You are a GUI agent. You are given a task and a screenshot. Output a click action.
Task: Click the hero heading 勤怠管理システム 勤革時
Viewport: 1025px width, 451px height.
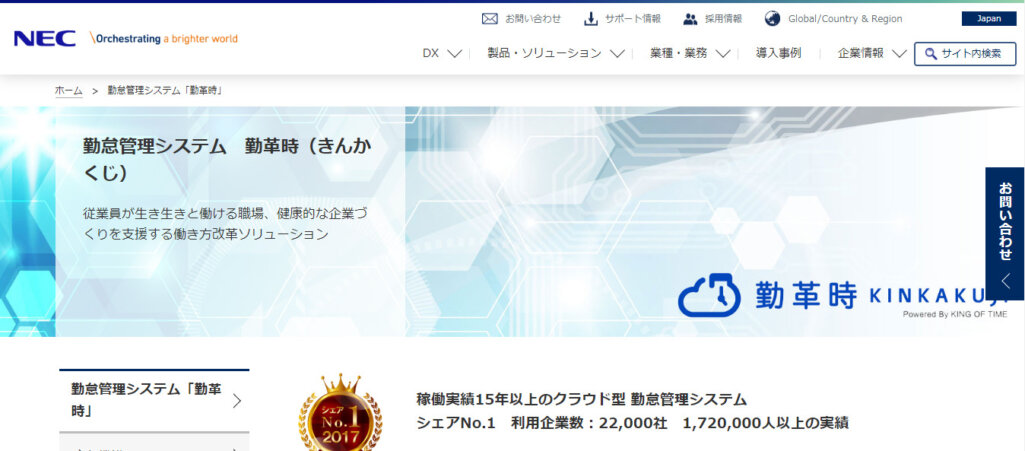click(227, 159)
